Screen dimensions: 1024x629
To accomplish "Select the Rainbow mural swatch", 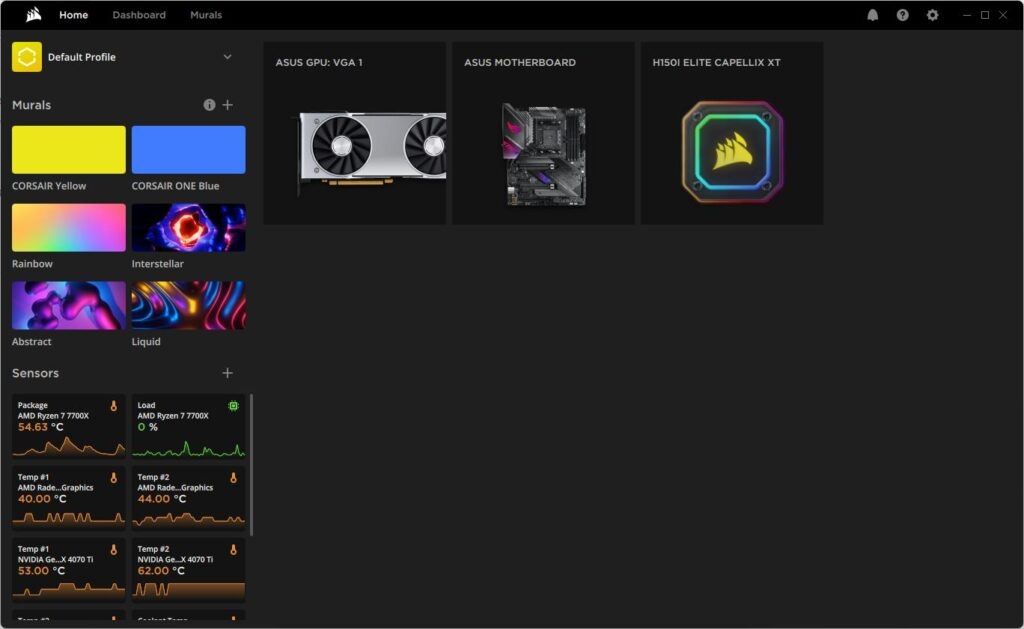I will [x=69, y=227].
